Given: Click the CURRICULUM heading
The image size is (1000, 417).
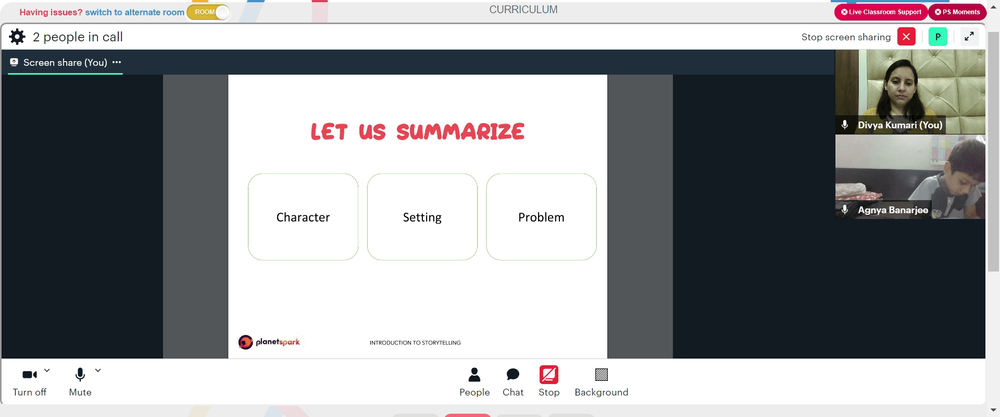Looking at the screenshot, I should point(524,10).
